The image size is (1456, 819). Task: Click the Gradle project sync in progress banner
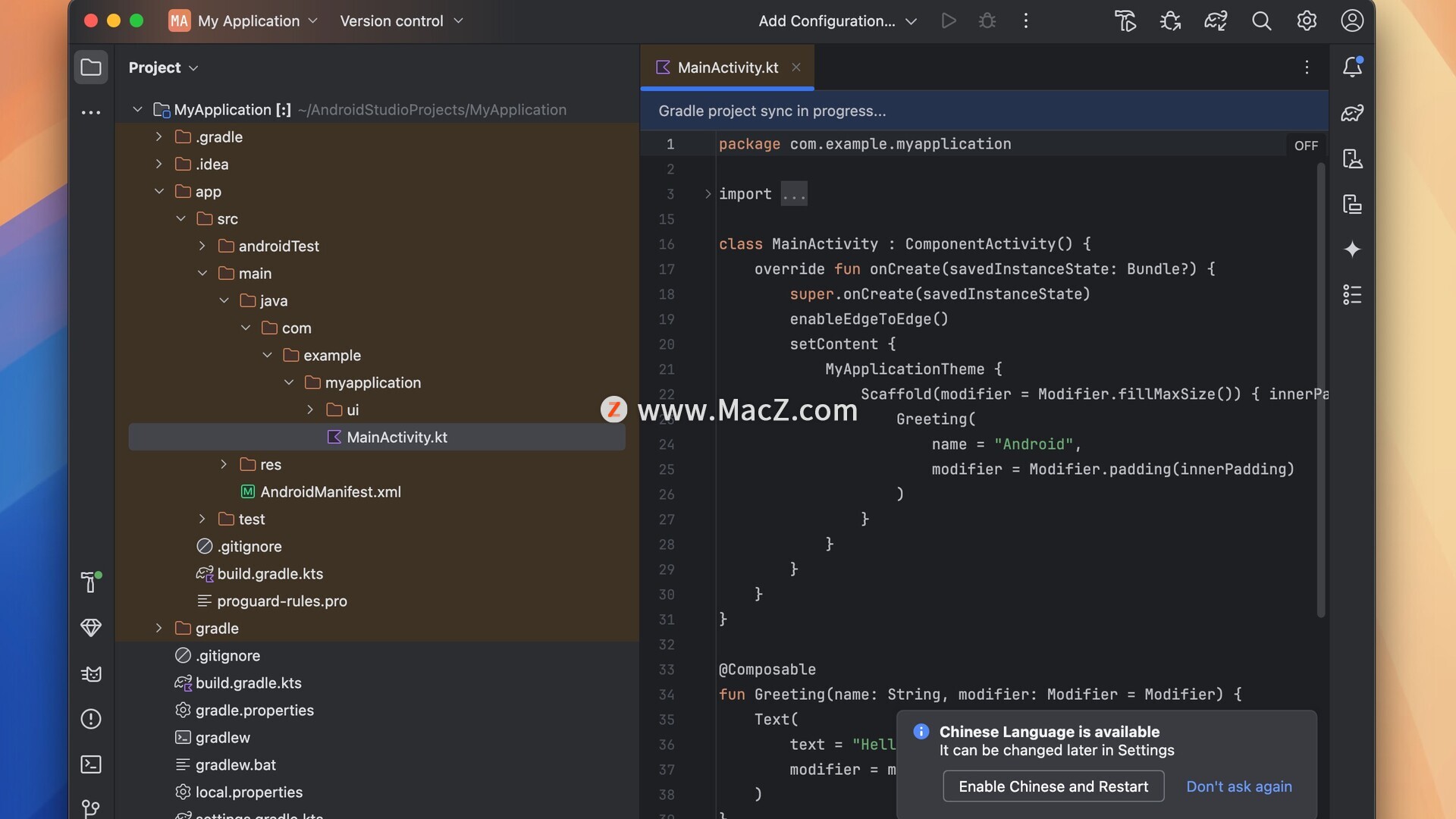[984, 111]
